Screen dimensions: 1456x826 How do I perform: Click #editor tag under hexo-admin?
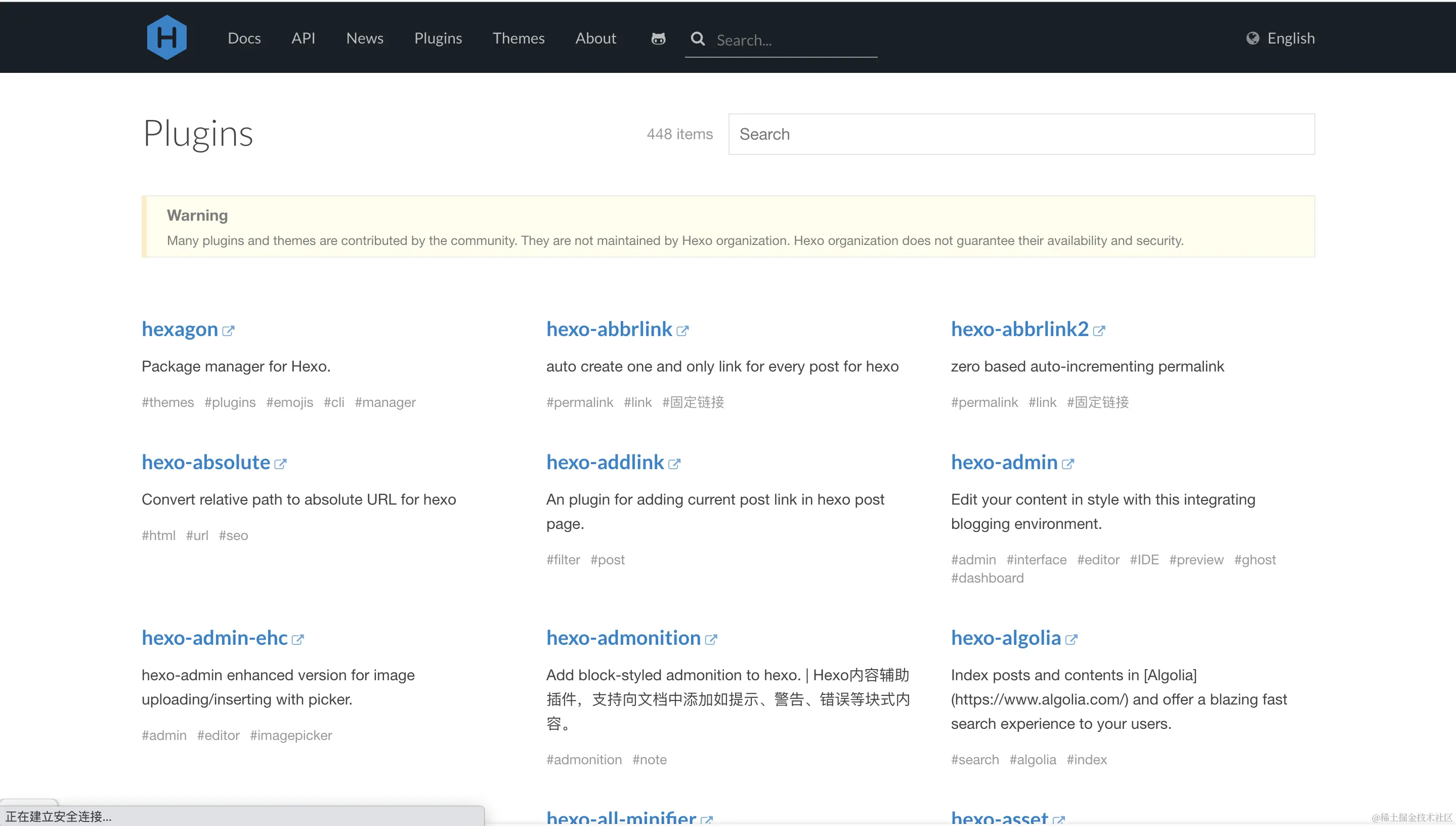pos(1098,560)
